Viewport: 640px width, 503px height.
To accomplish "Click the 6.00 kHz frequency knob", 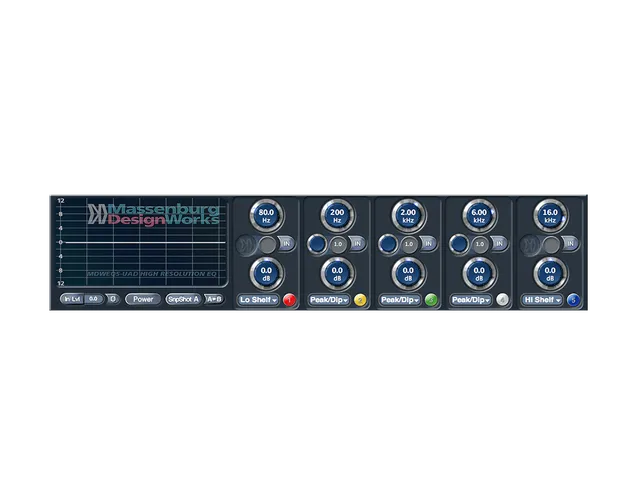I will (x=479, y=216).
